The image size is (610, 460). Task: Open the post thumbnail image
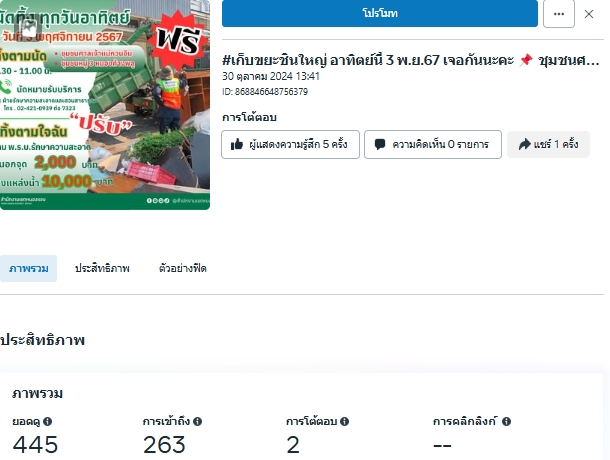[x=105, y=105]
